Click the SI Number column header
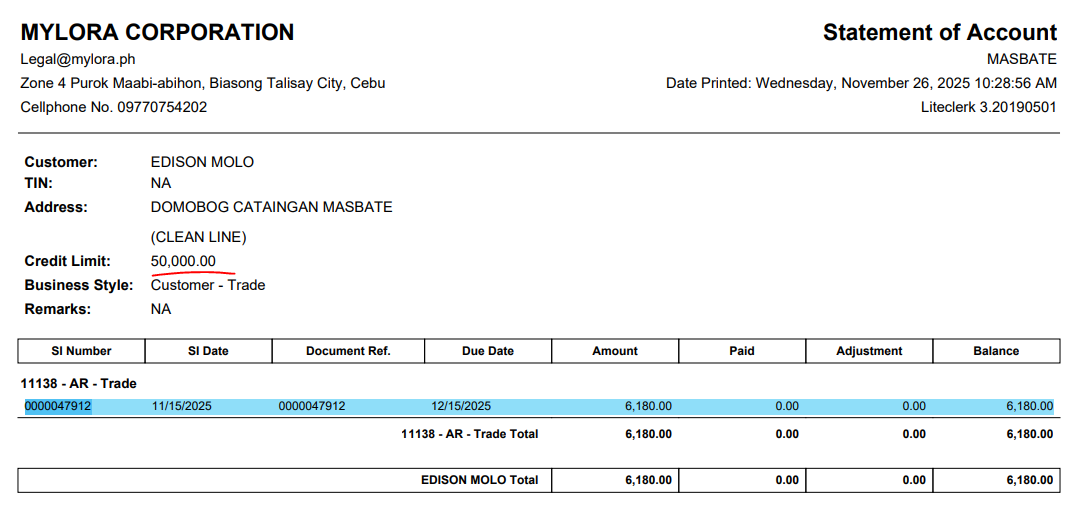 pos(81,351)
